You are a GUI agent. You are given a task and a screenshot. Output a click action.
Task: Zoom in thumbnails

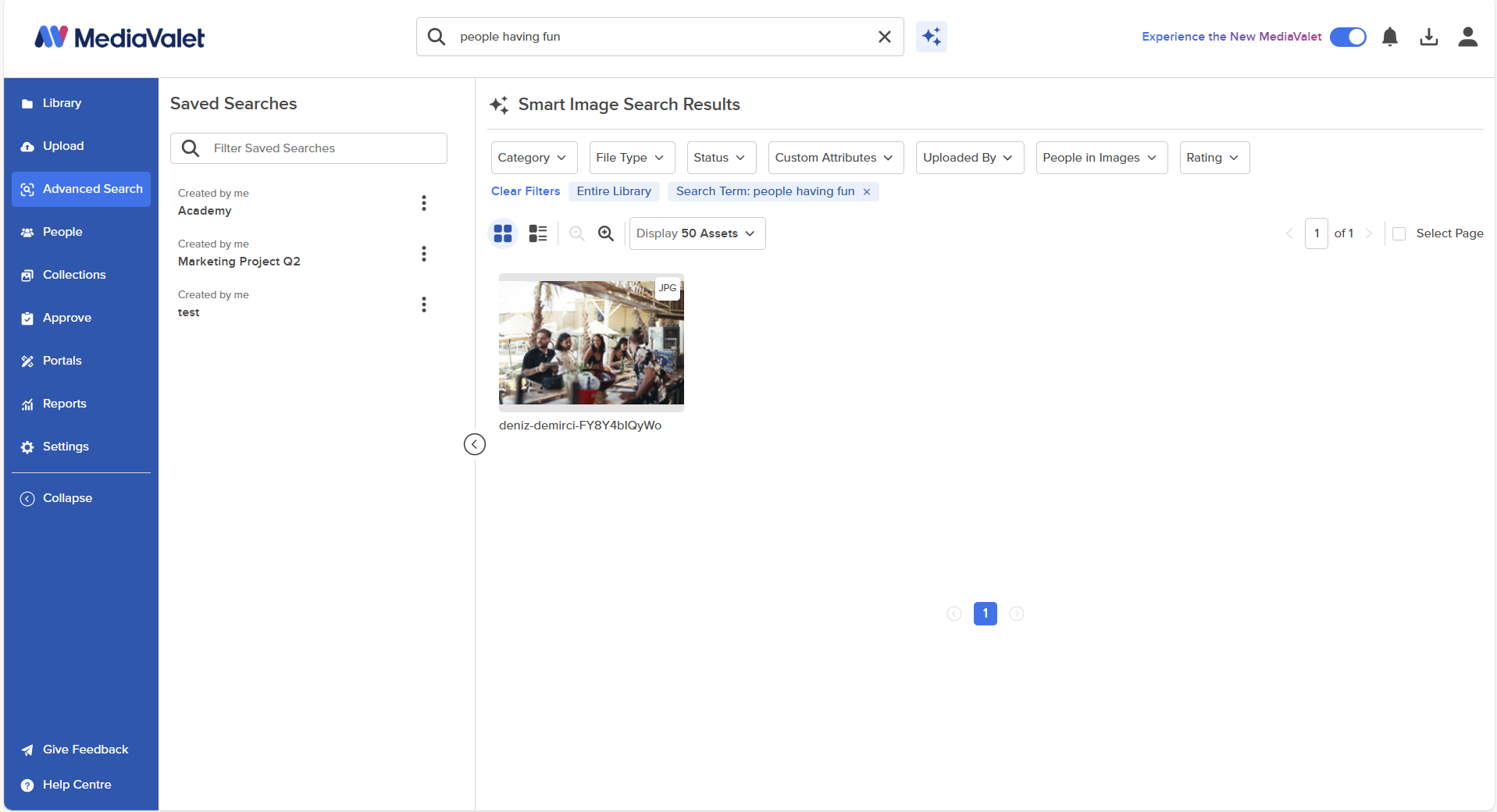606,233
